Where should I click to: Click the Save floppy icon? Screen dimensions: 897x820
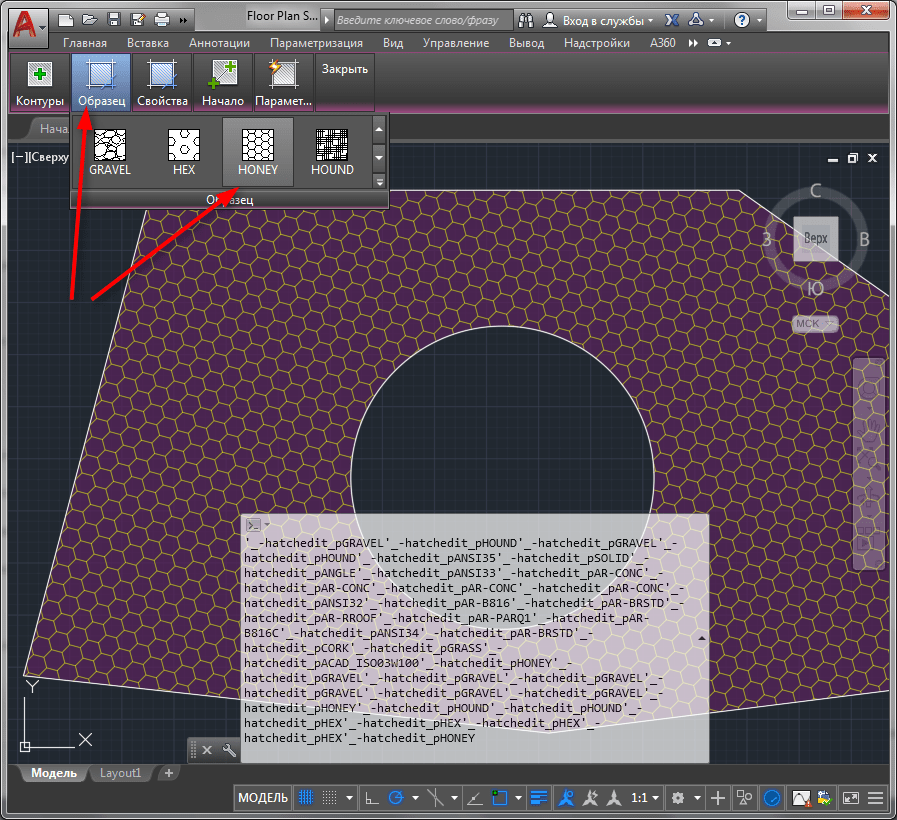pos(114,20)
